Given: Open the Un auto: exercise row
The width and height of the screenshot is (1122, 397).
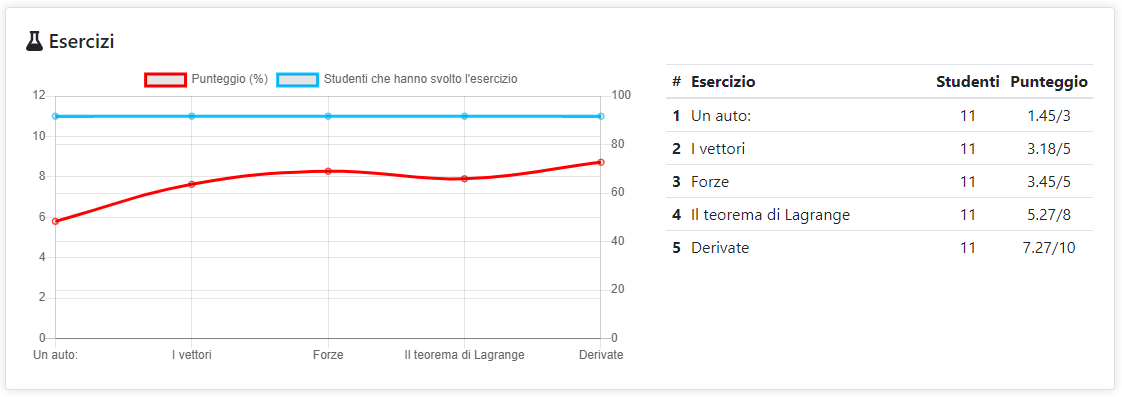Looking at the screenshot, I should pos(879,115).
